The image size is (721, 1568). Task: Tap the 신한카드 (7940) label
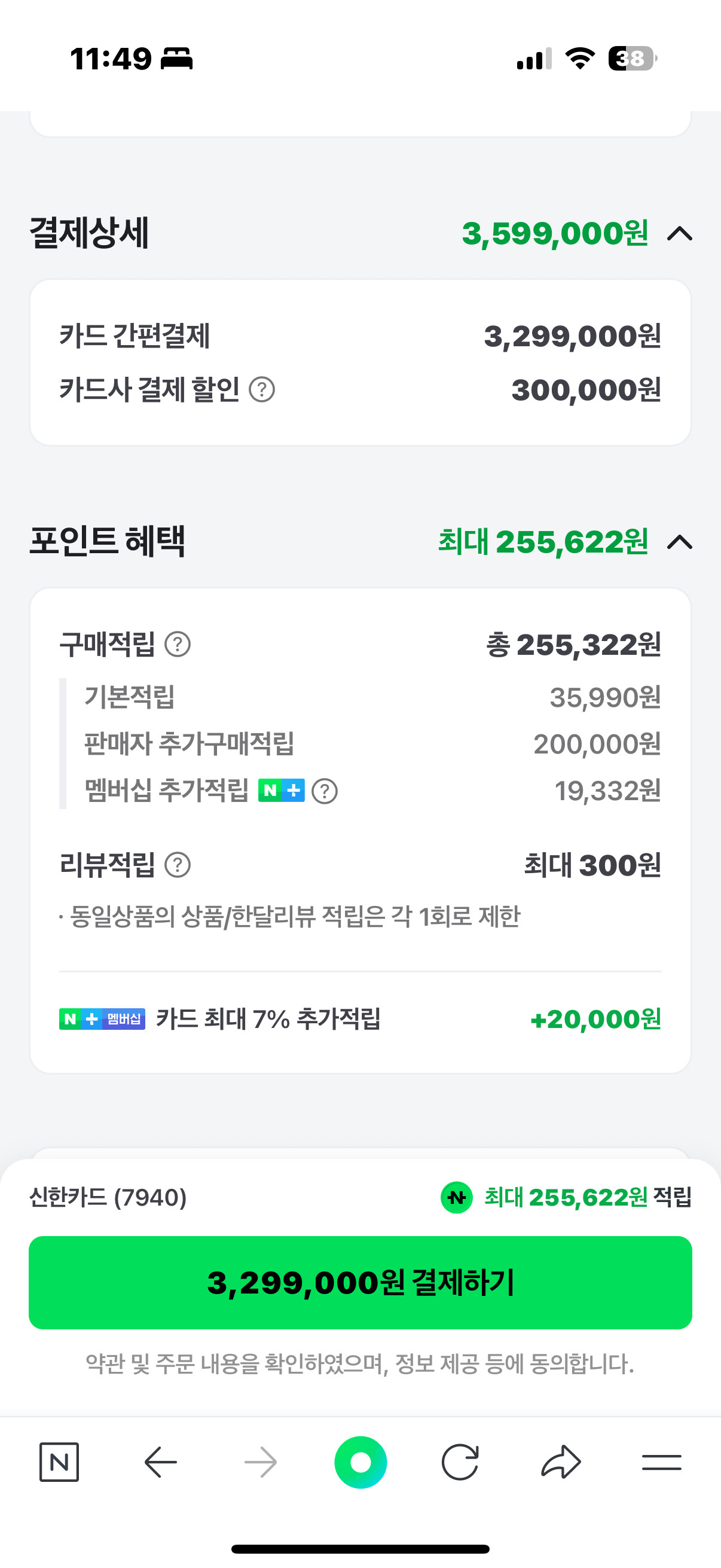(108, 1197)
